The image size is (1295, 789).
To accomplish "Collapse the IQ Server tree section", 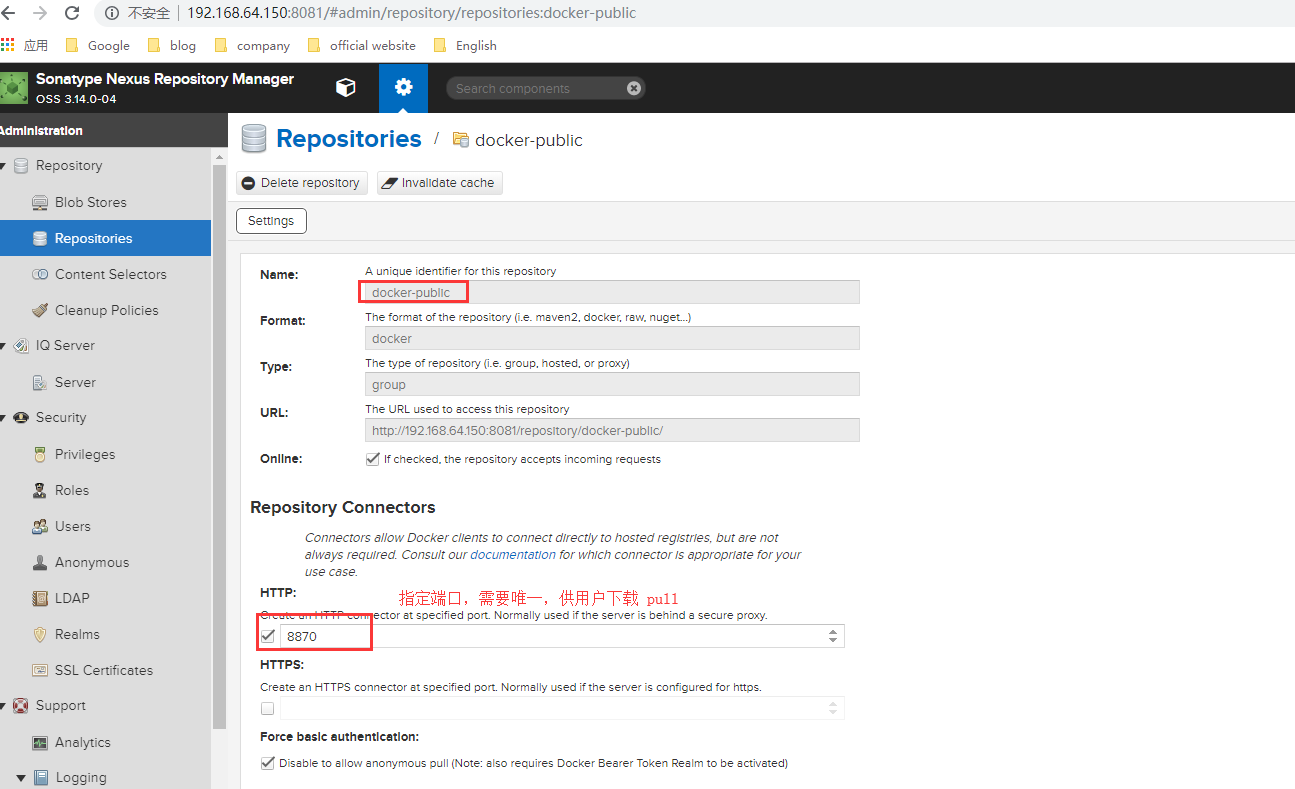I will point(4,346).
